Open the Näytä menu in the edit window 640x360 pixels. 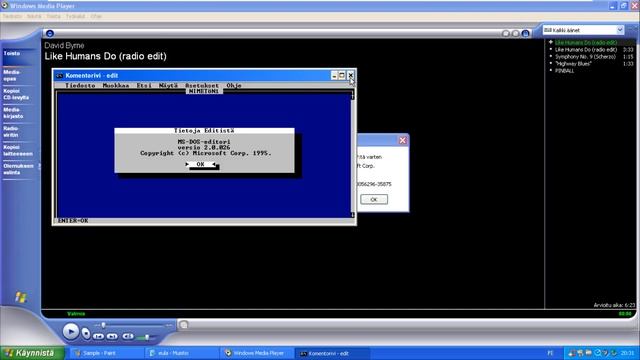coord(168,86)
